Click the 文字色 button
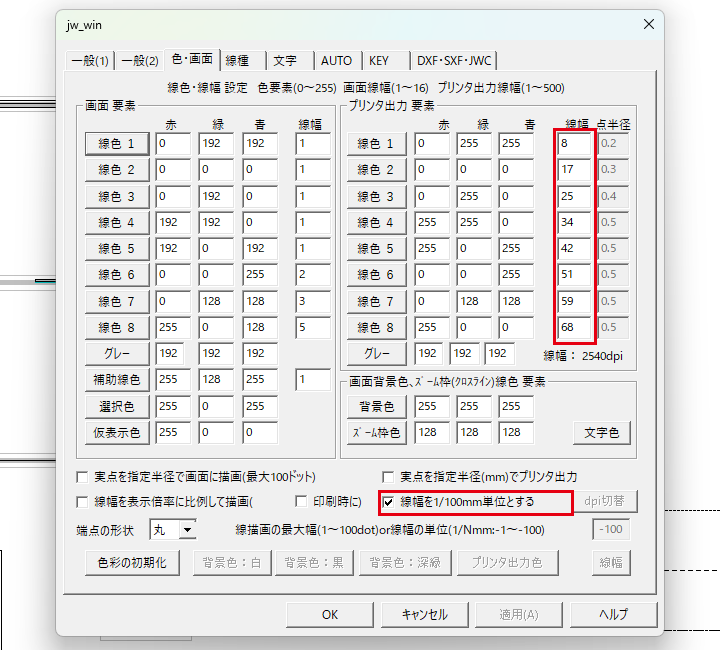The height and width of the screenshot is (650, 720). pyautogui.click(x=602, y=432)
